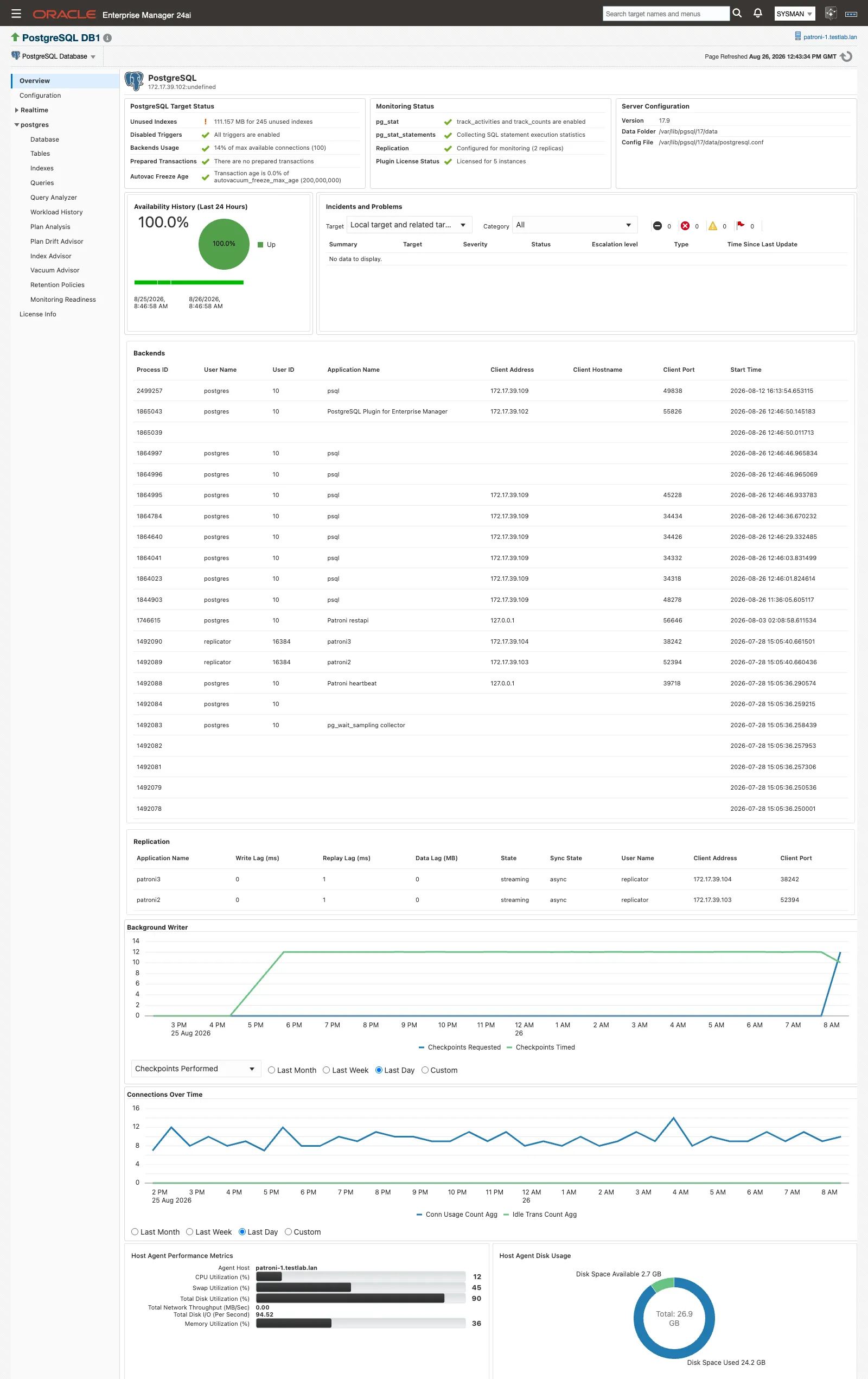This screenshot has height=1379, width=868.
Task: Open Query Analyzer in the sidebar
Action: coord(53,198)
